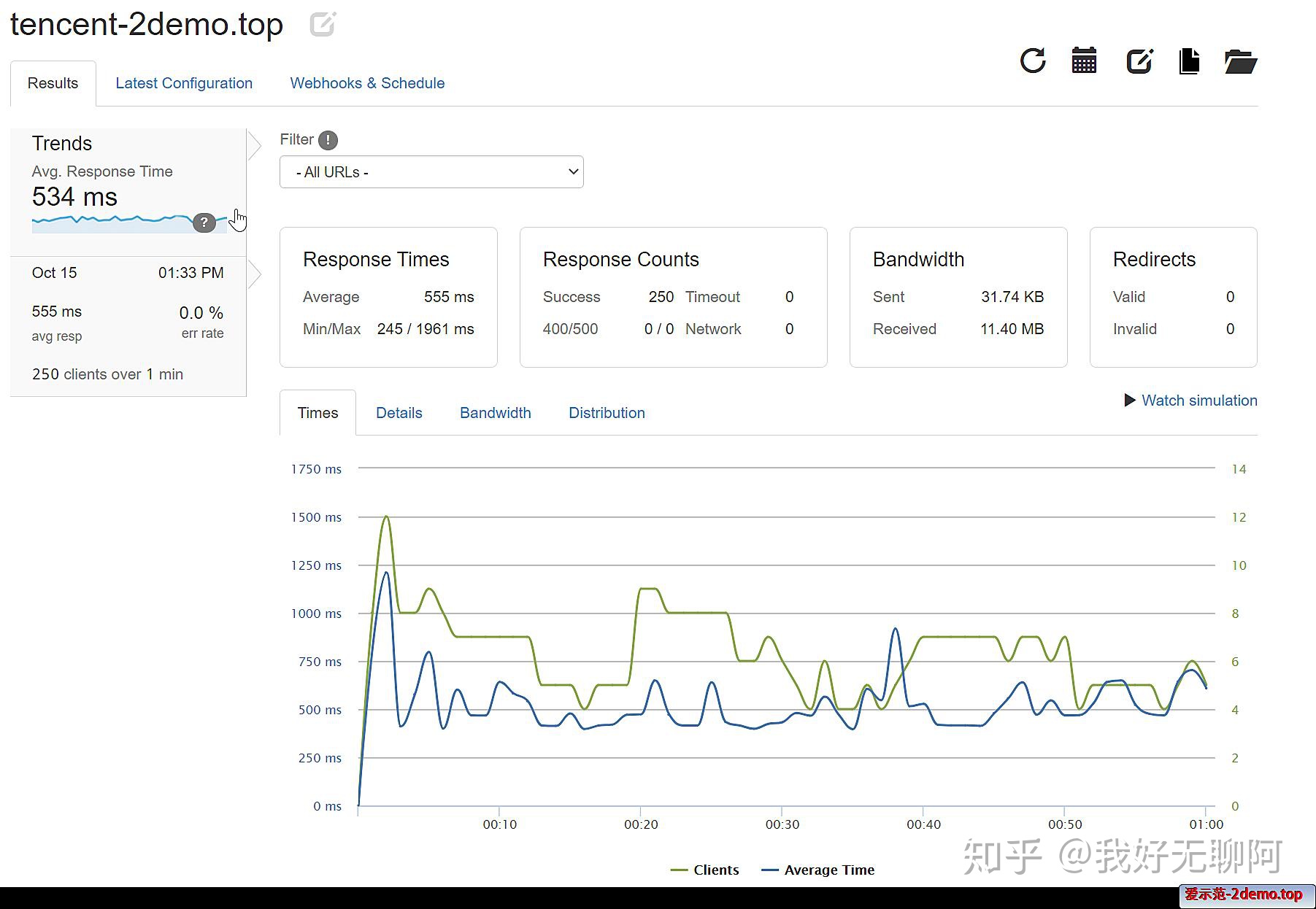Switch to the Distribution chart tab
The width and height of the screenshot is (1316, 909).
coord(607,413)
